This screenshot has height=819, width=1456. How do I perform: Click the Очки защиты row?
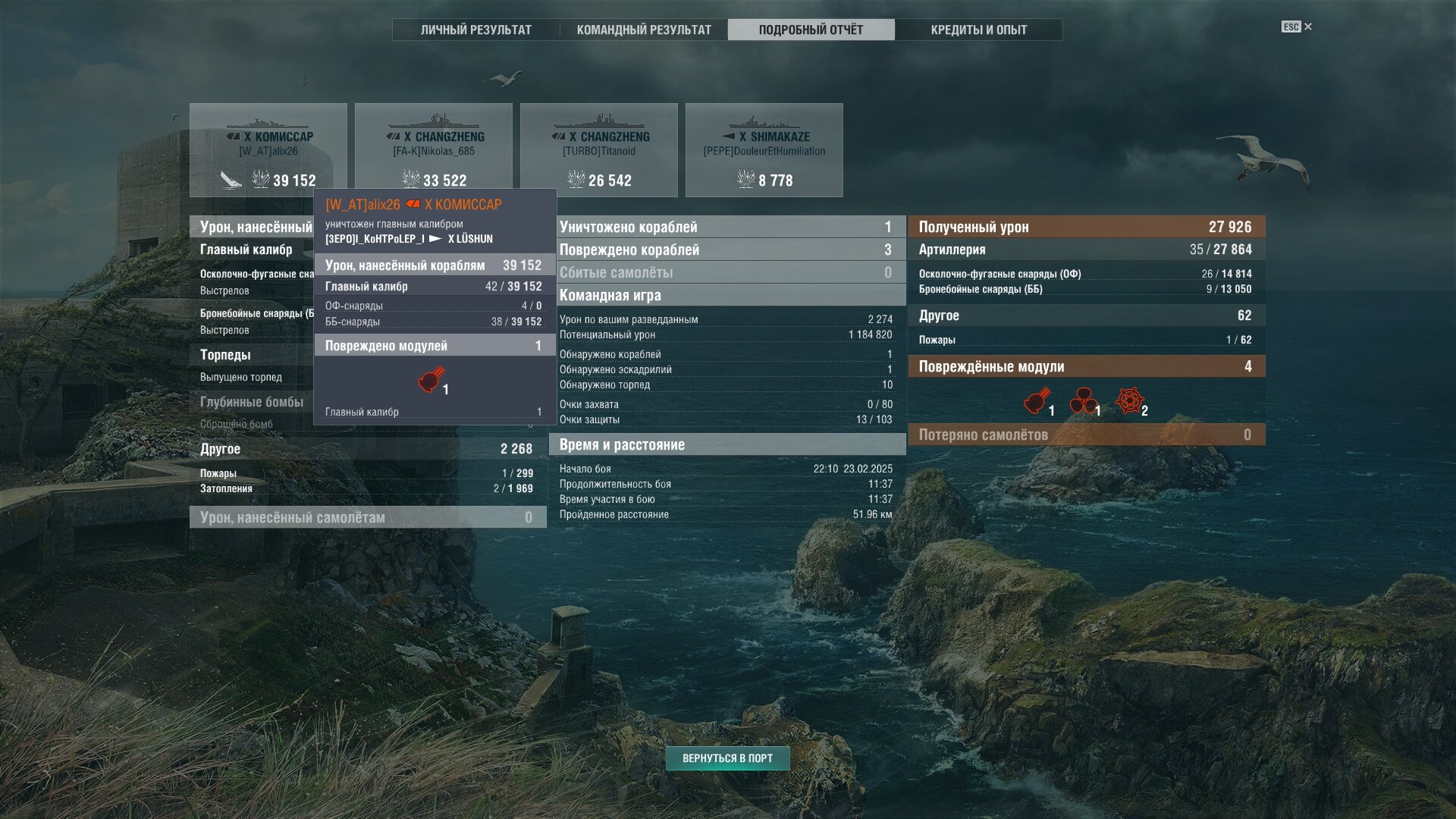(x=726, y=419)
